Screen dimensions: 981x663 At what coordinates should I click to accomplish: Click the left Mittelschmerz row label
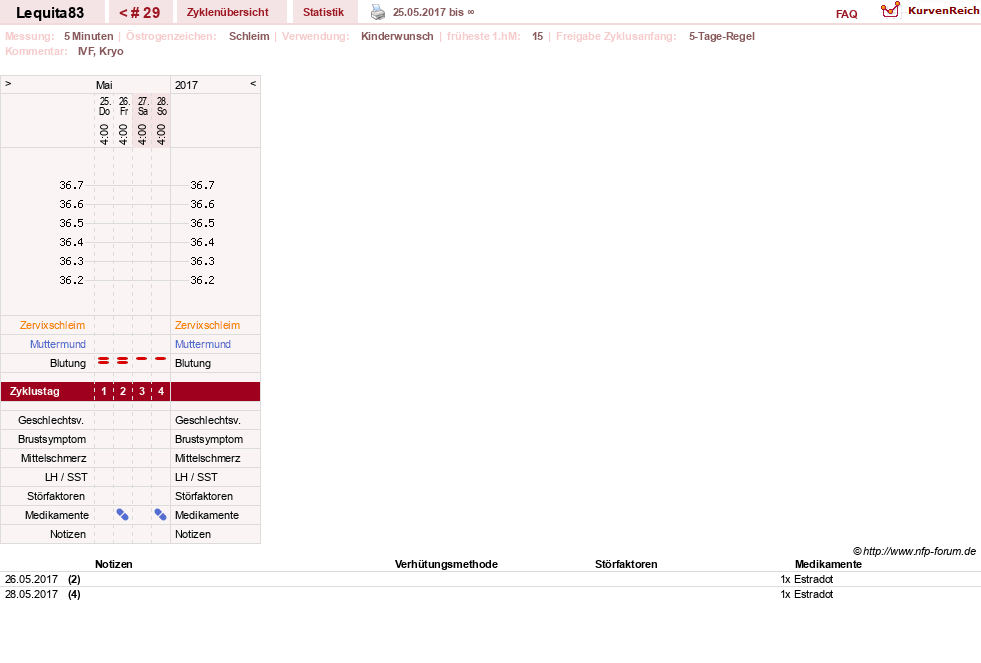tap(53, 458)
